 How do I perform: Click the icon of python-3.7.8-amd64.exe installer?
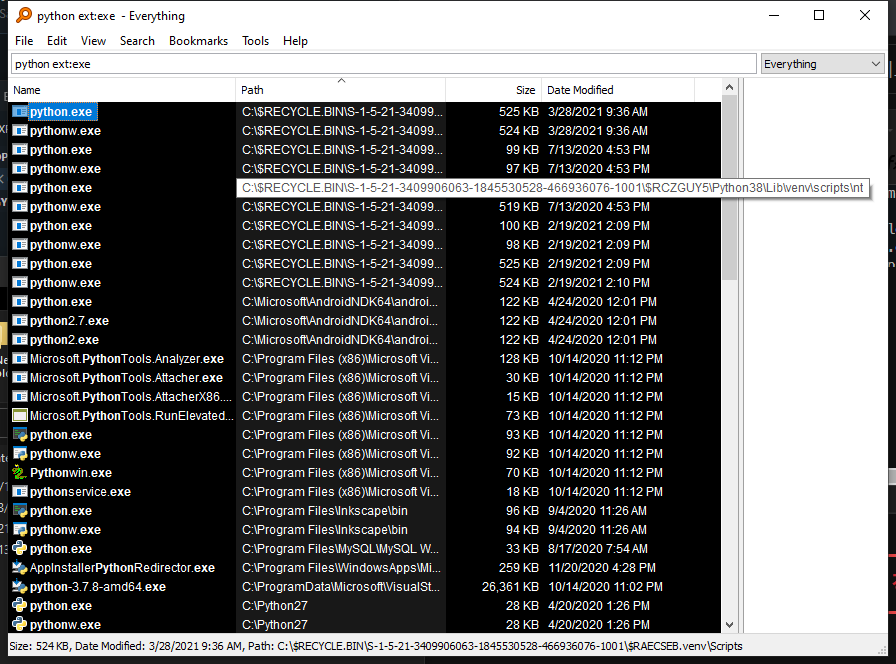pos(19,586)
